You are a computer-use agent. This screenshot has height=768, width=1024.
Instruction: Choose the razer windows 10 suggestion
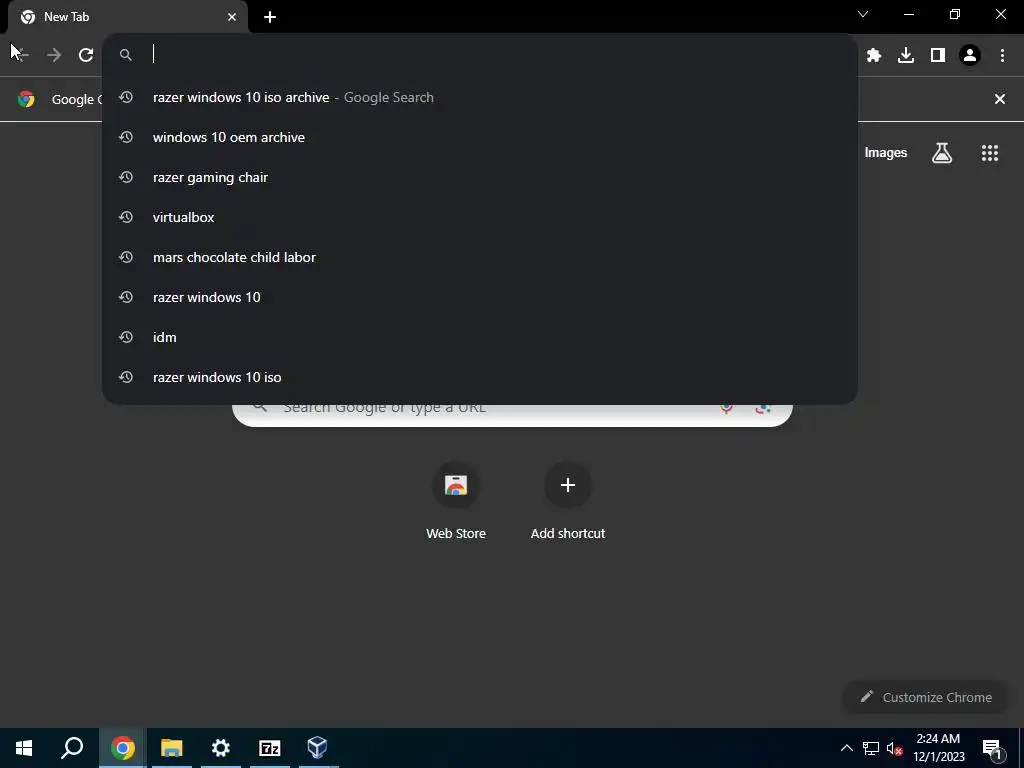tap(479, 297)
